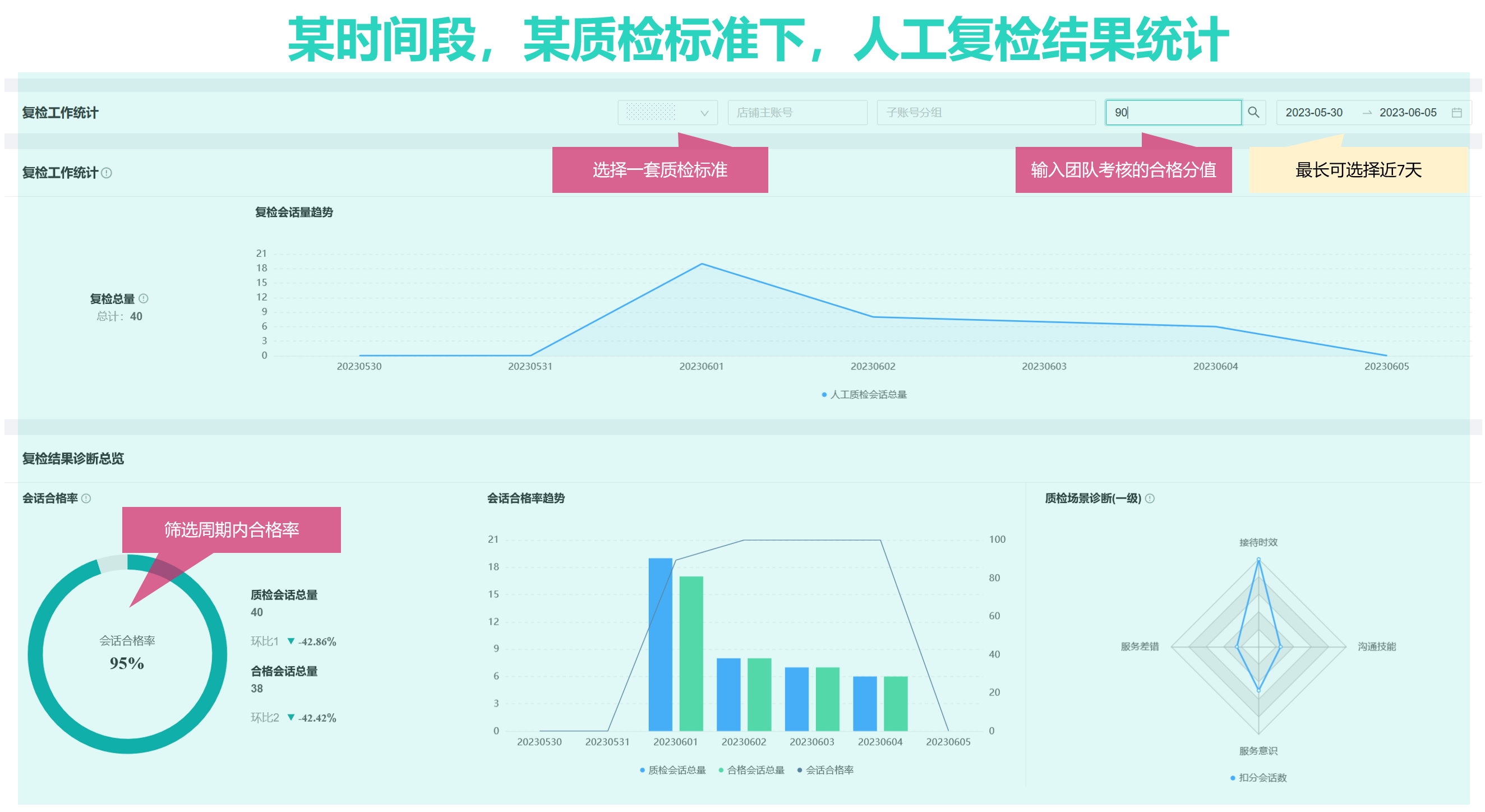This screenshot has height=812, width=1485.
Task: Click info icon next to 会话合格率
Action: tap(86, 499)
